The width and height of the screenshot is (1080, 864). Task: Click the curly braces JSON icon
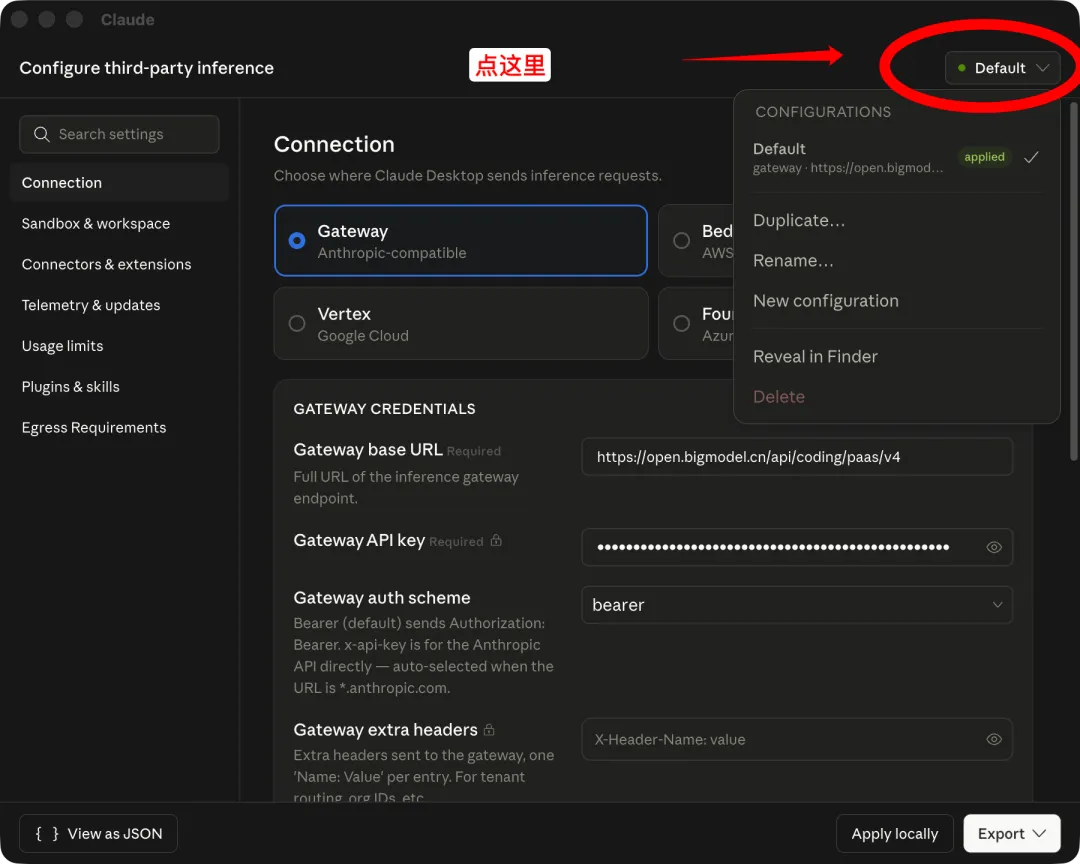pos(47,834)
